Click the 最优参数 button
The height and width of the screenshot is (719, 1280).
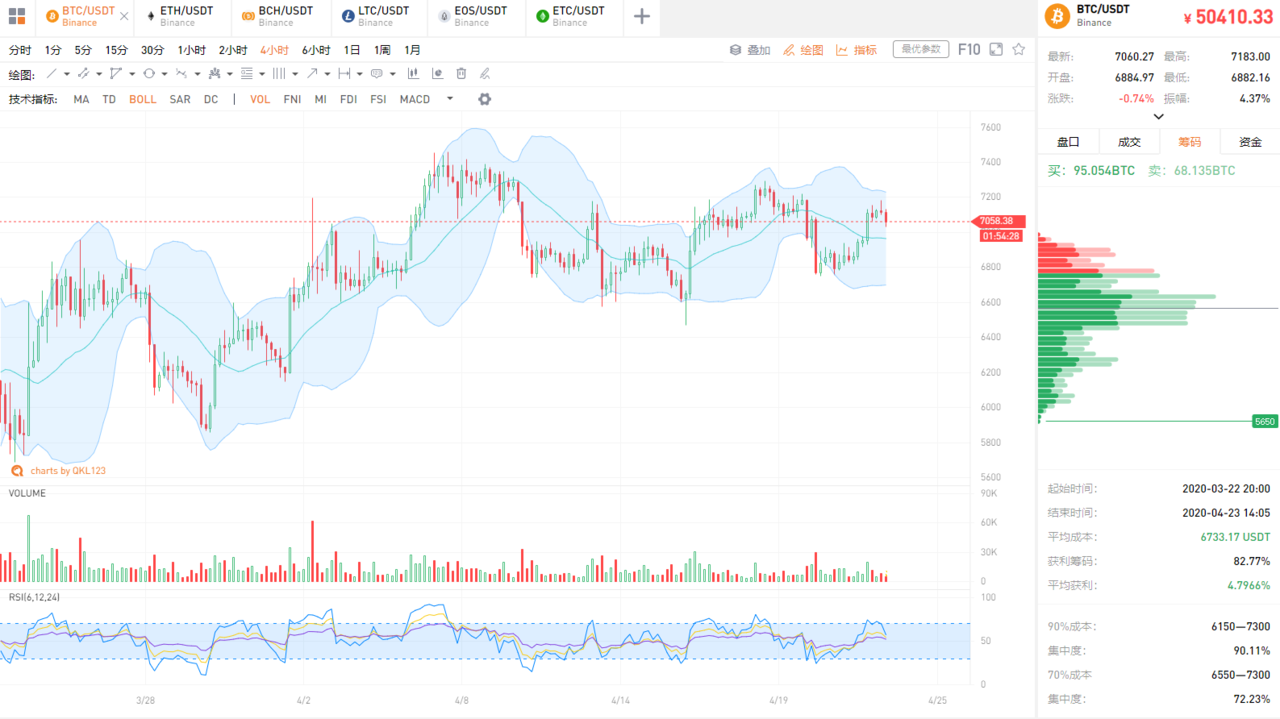pos(921,49)
